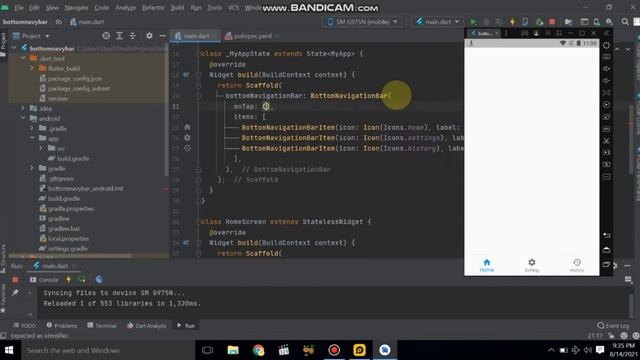Expand .gradle folder

(32, 129)
